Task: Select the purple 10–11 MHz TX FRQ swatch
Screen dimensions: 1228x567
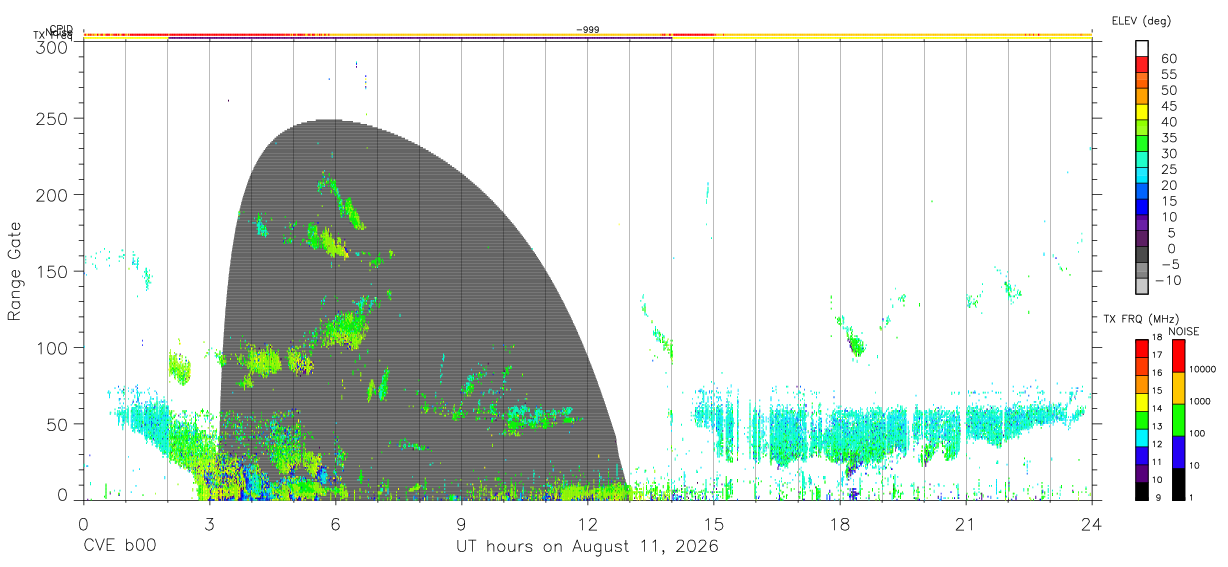Action: click(1142, 473)
